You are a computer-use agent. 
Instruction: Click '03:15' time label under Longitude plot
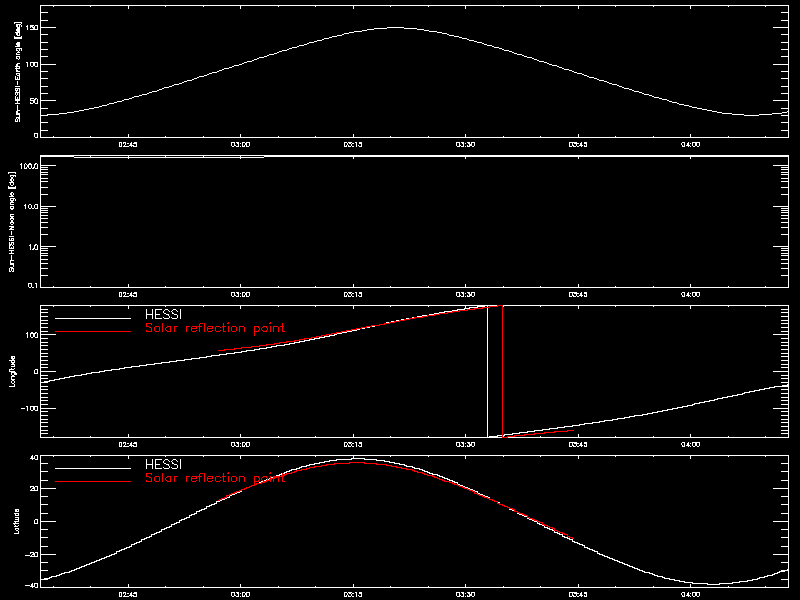(x=353, y=444)
